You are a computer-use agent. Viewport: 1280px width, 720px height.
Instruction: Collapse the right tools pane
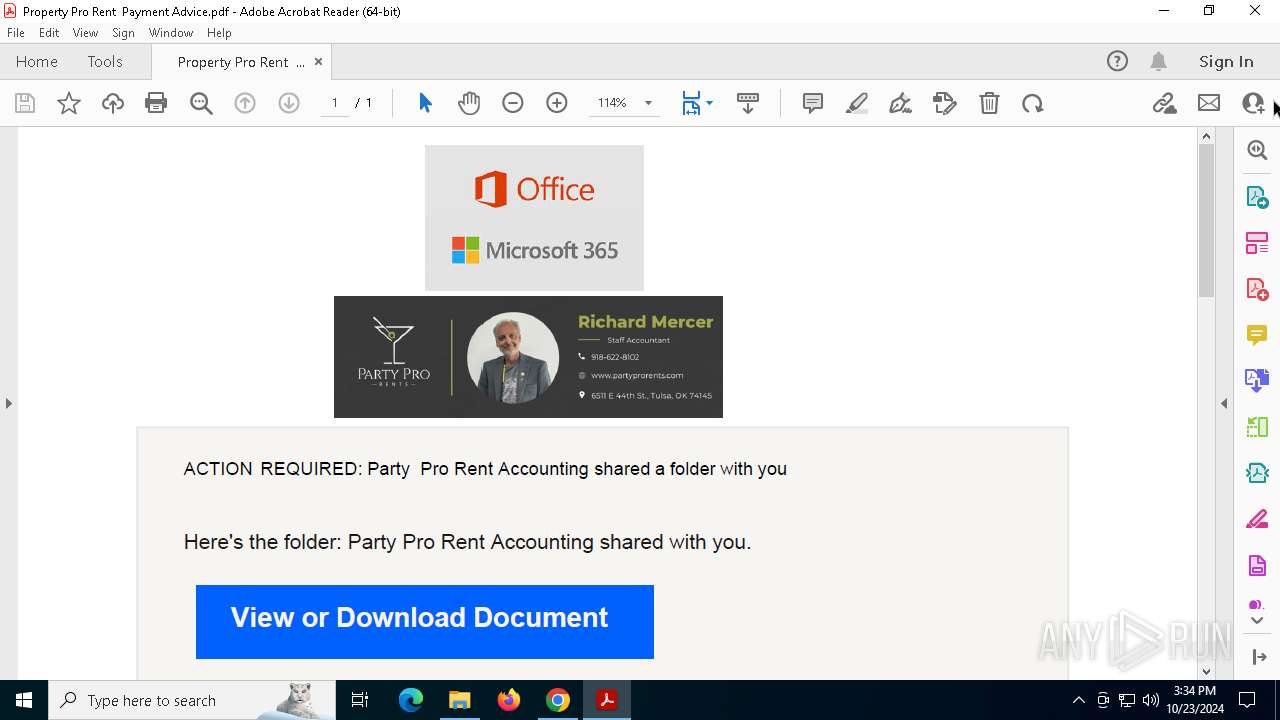coord(1224,403)
